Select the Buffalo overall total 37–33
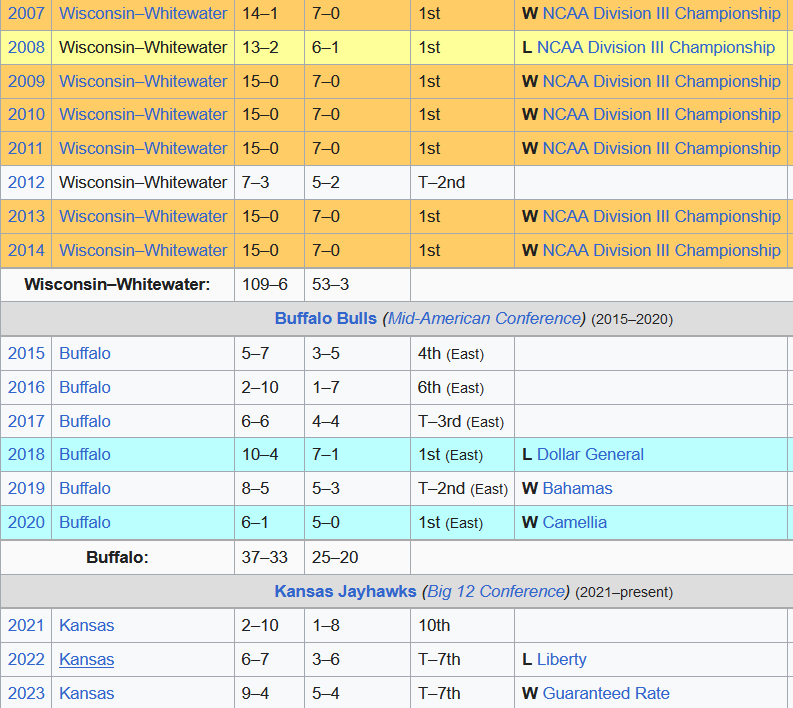Screen dimensions: 793x708 (x=265, y=557)
